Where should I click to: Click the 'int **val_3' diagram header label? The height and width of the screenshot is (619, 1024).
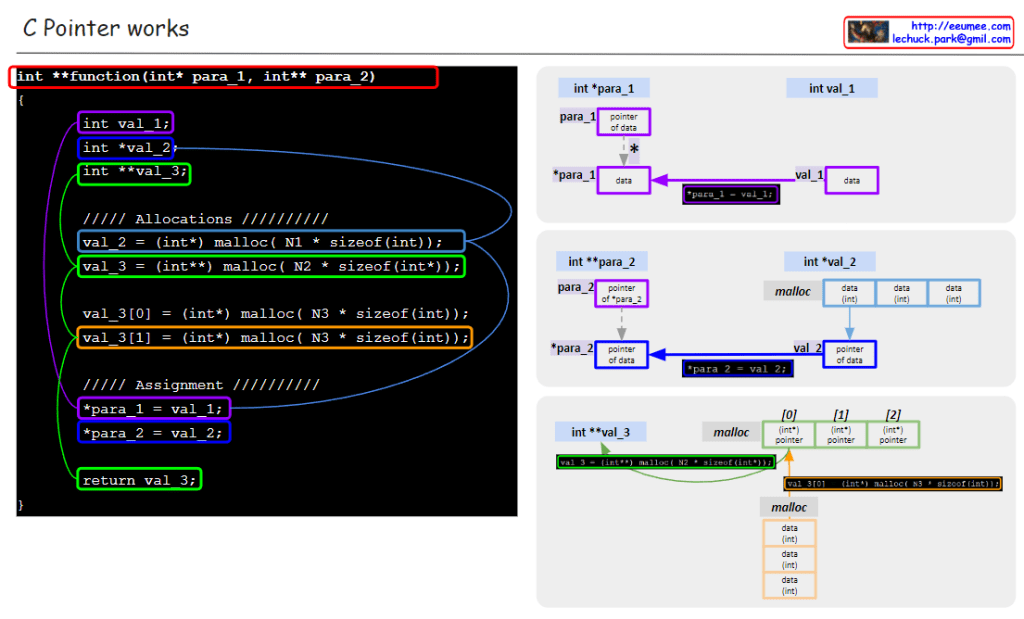pos(600,432)
